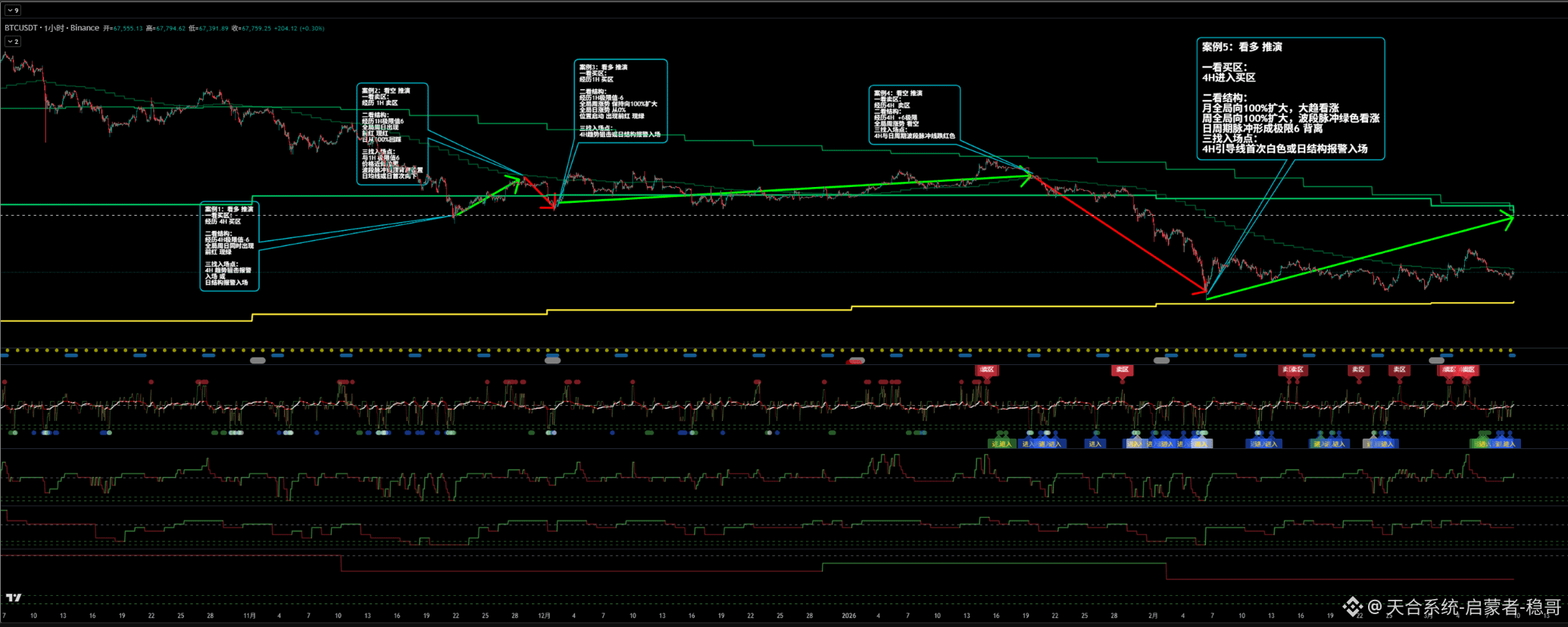The image size is (1568, 627).
Task: Expand the collapsed indicator legend labeled 2
Action: [13, 42]
